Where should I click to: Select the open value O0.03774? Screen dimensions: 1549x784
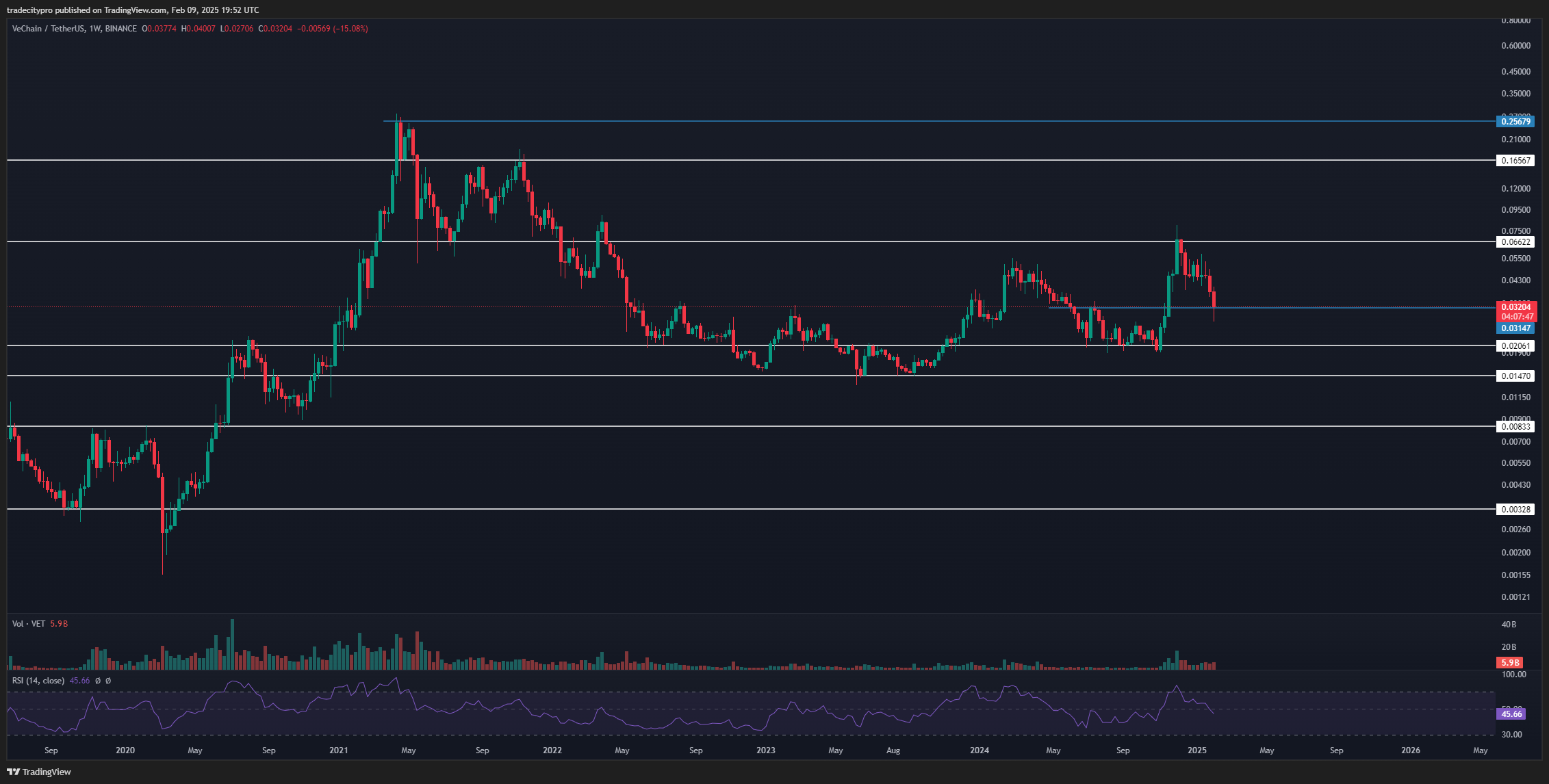pyautogui.click(x=159, y=29)
